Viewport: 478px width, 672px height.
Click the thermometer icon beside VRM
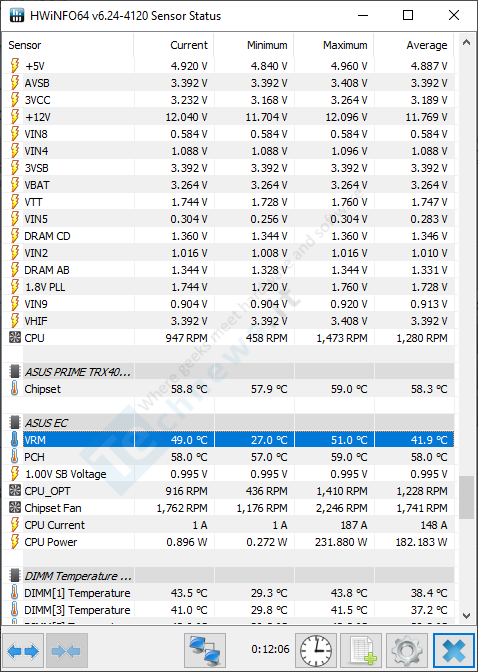[x=15, y=440]
